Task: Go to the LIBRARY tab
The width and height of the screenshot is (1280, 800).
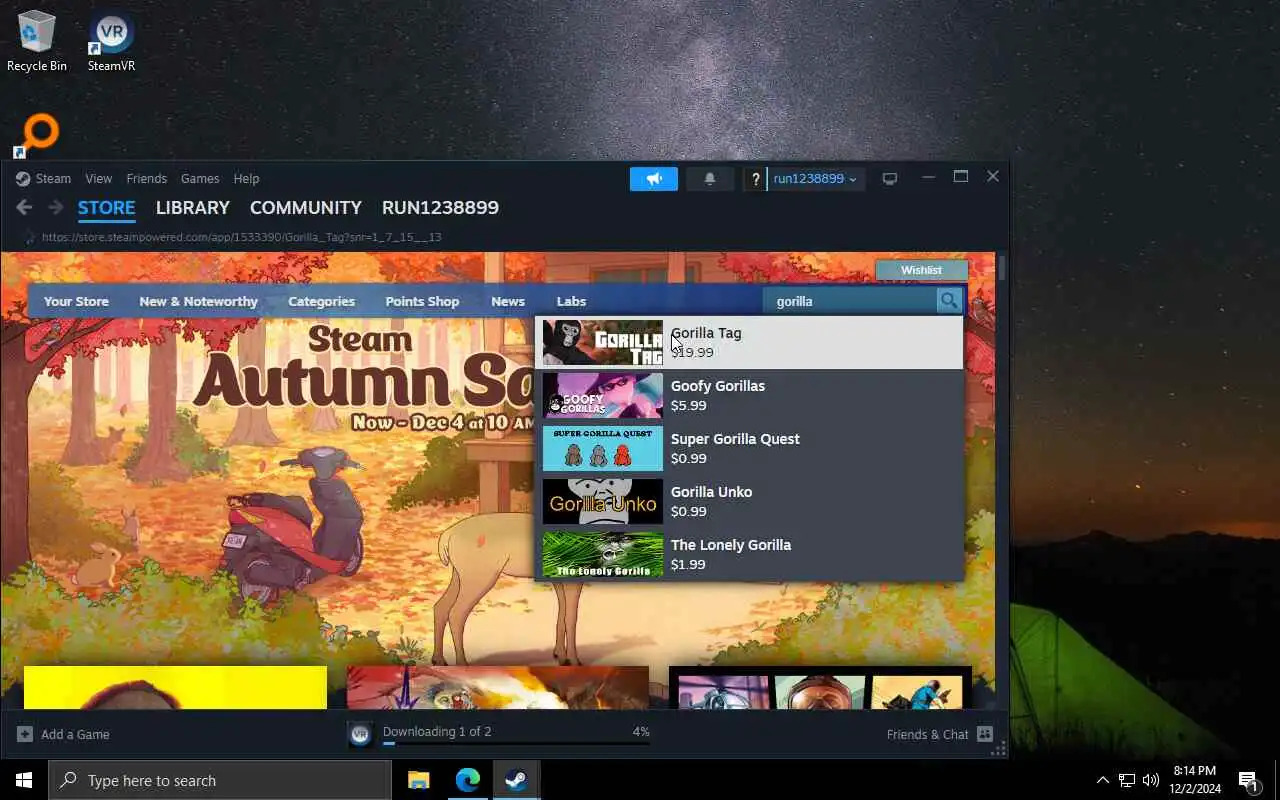Action: [x=193, y=207]
